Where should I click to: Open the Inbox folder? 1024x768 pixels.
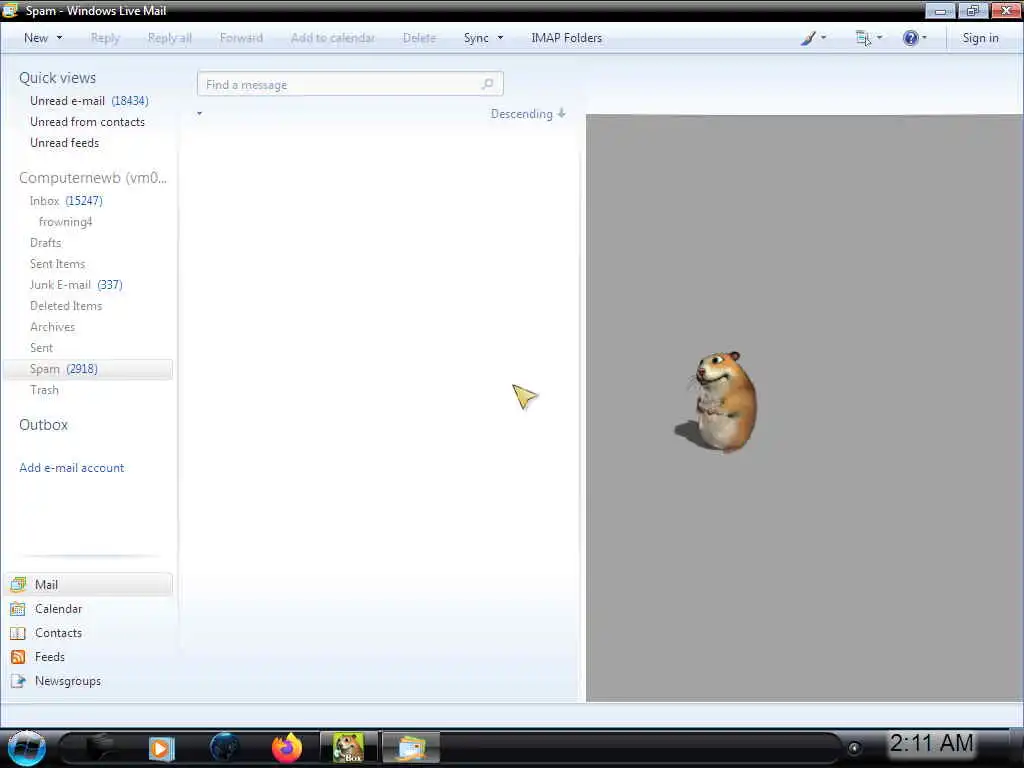66,200
